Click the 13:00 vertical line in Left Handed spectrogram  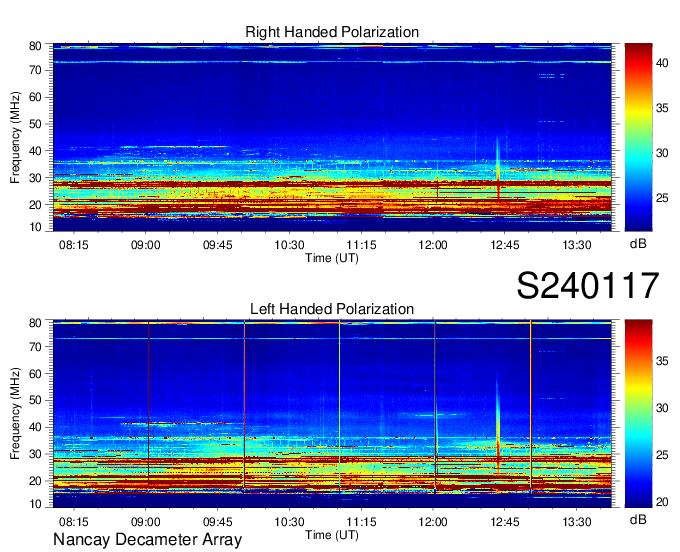pos(530,407)
